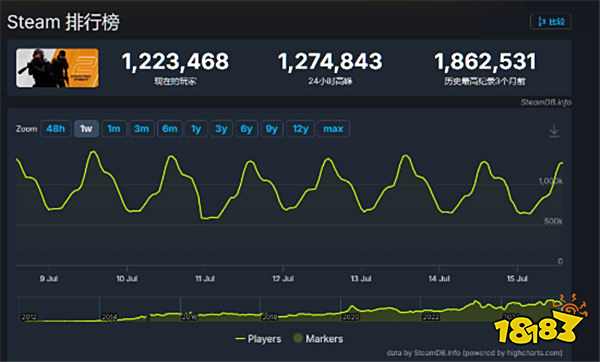The image size is (600, 362).
Task: Set chart zoom to 12y
Action: pos(301,129)
